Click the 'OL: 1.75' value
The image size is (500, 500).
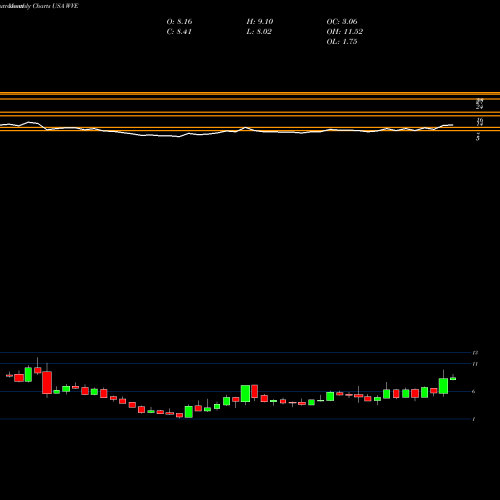[x=342, y=42]
